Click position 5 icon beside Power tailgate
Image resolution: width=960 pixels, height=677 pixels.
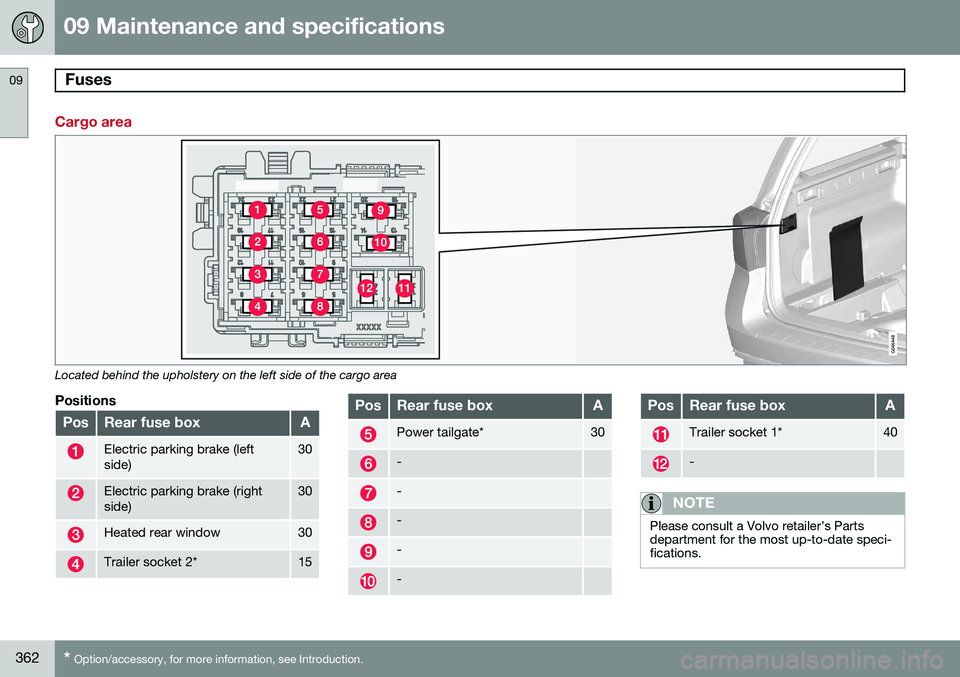click(x=368, y=434)
